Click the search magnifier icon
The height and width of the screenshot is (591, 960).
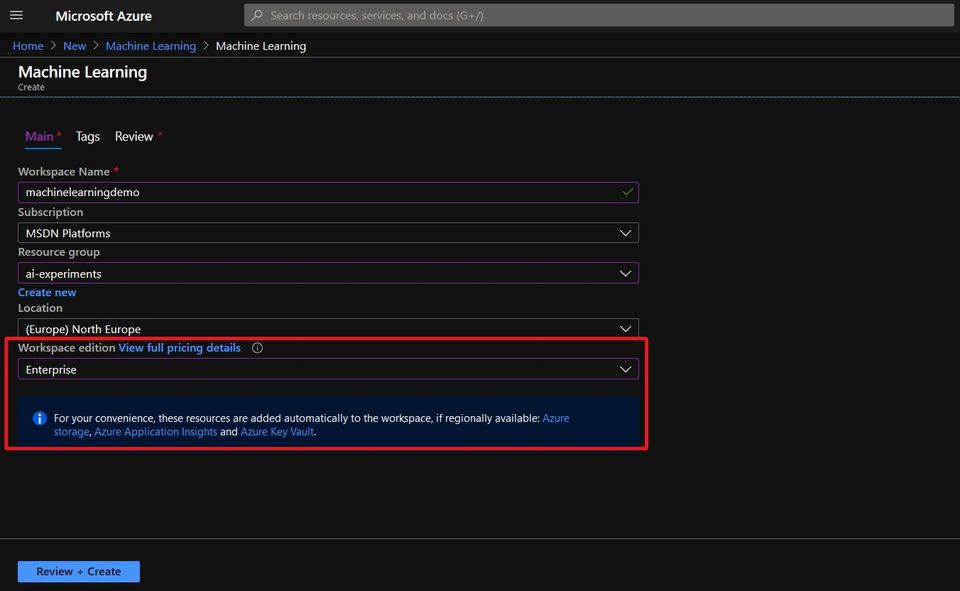[257, 15]
